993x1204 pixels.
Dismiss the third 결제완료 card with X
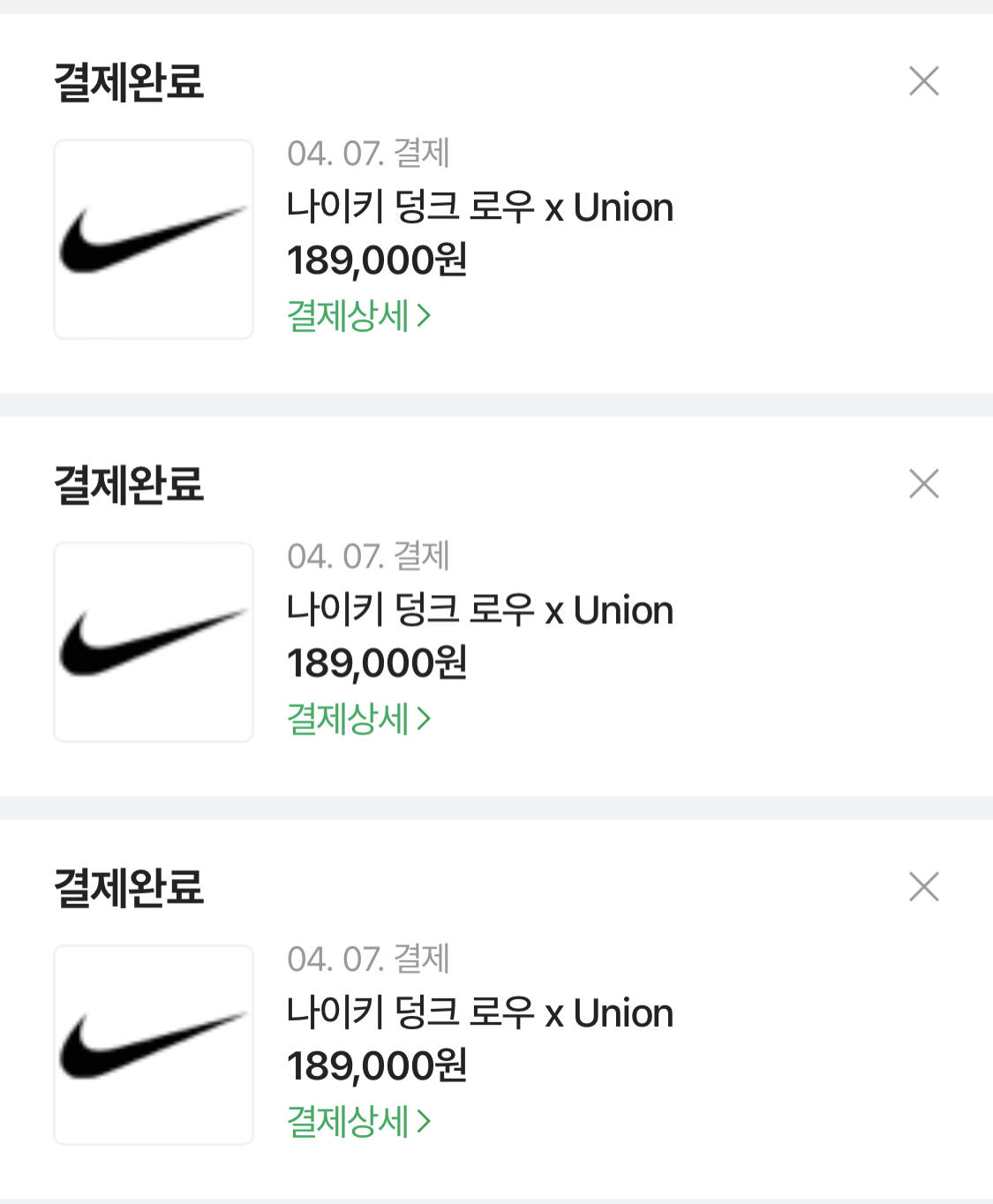(923, 886)
